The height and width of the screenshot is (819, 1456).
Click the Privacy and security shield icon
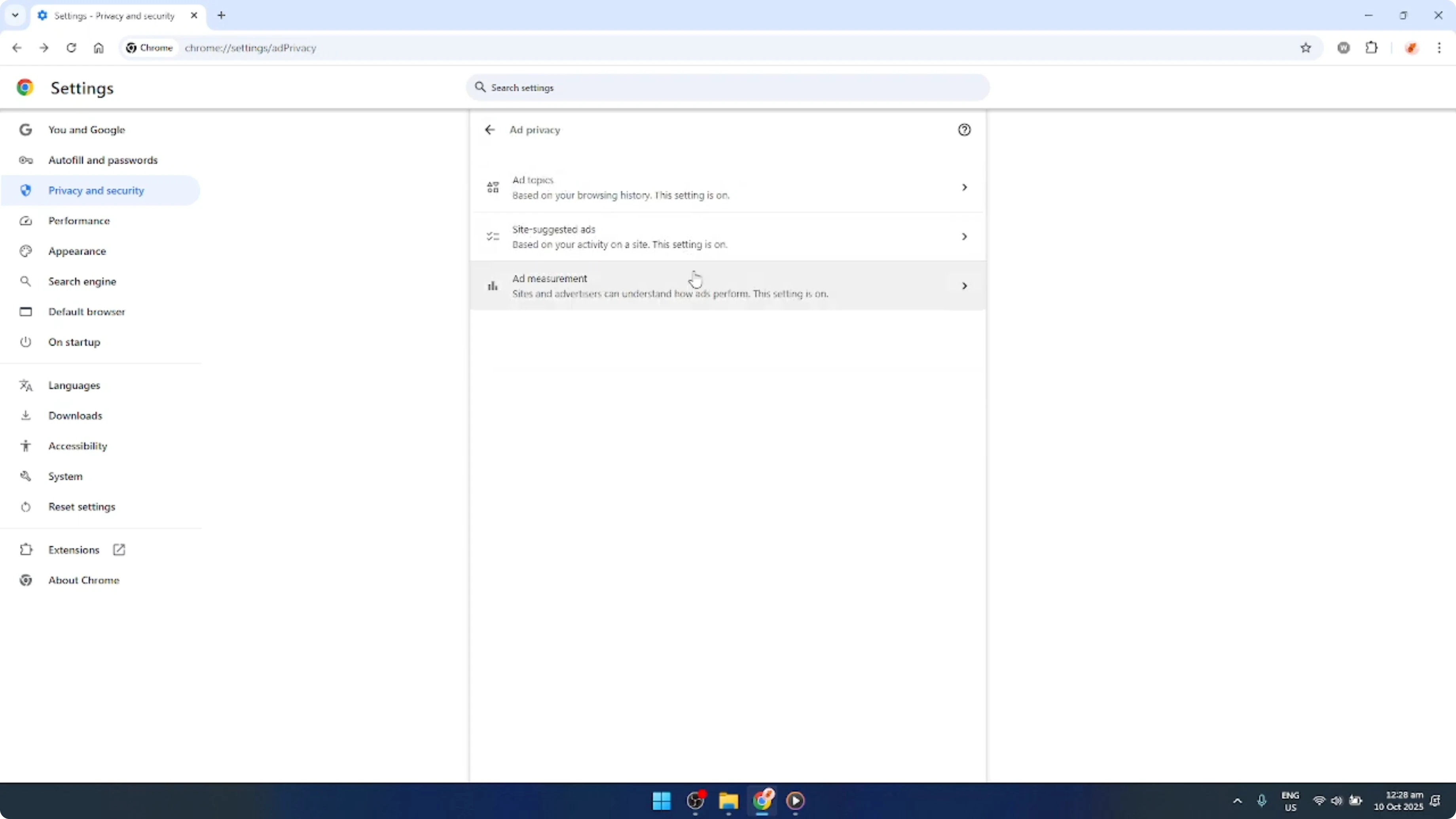tap(25, 190)
